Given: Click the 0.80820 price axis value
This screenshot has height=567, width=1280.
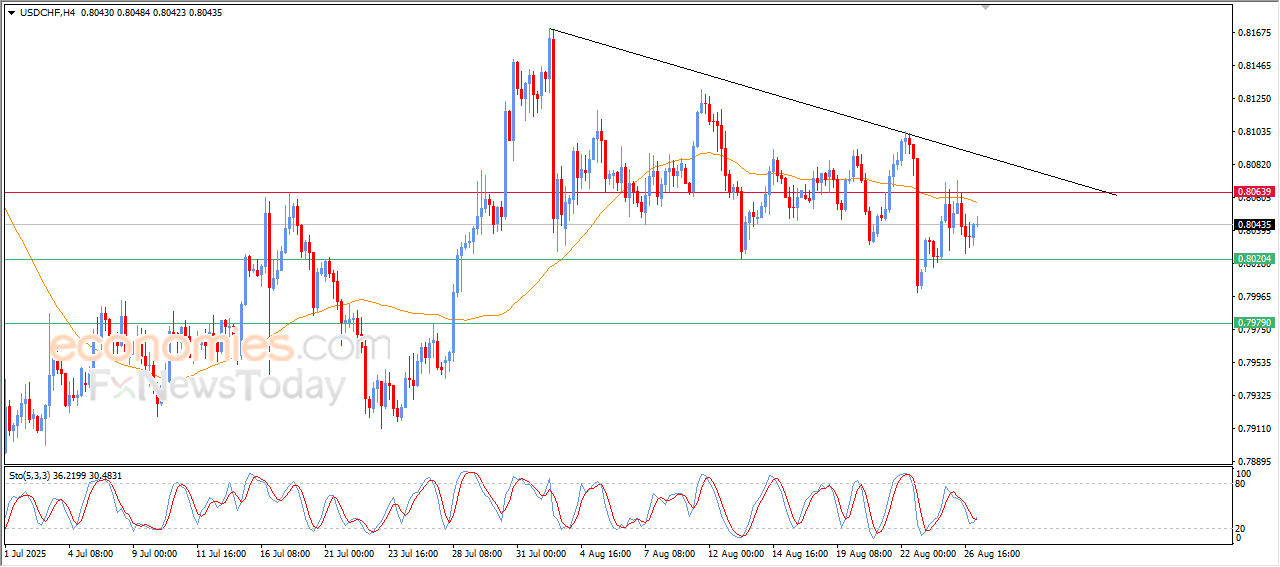Looking at the screenshot, I should [1254, 165].
